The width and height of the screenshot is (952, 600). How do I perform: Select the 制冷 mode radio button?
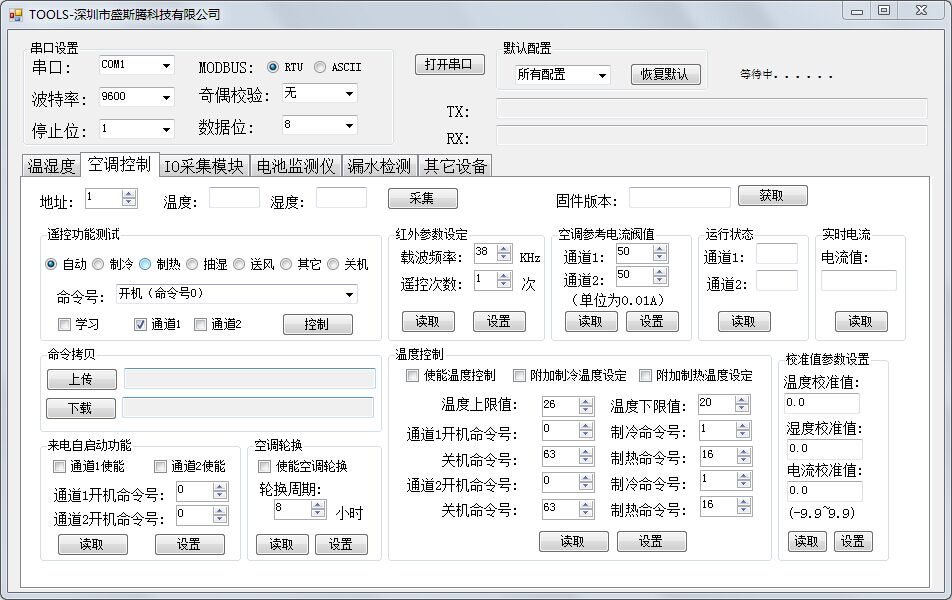[x=98, y=265]
